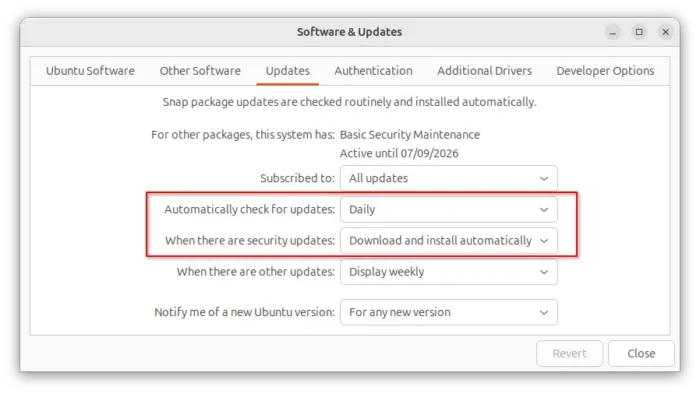Open the Additional Drivers tab
Image resolution: width=700 pixels, height=394 pixels.
tap(484, 71)
